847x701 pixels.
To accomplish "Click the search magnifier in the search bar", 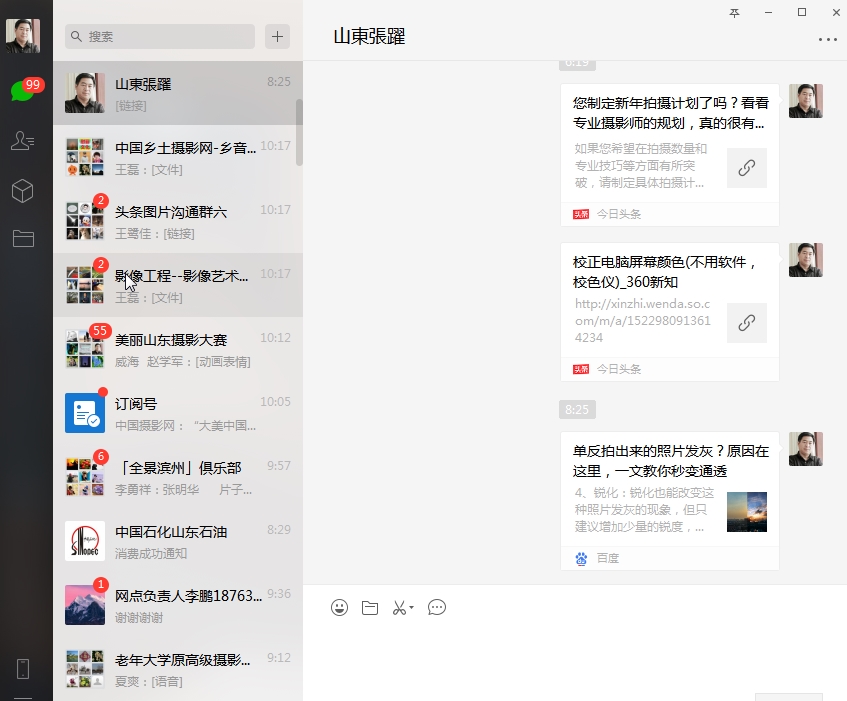I will tap(77, 36).
